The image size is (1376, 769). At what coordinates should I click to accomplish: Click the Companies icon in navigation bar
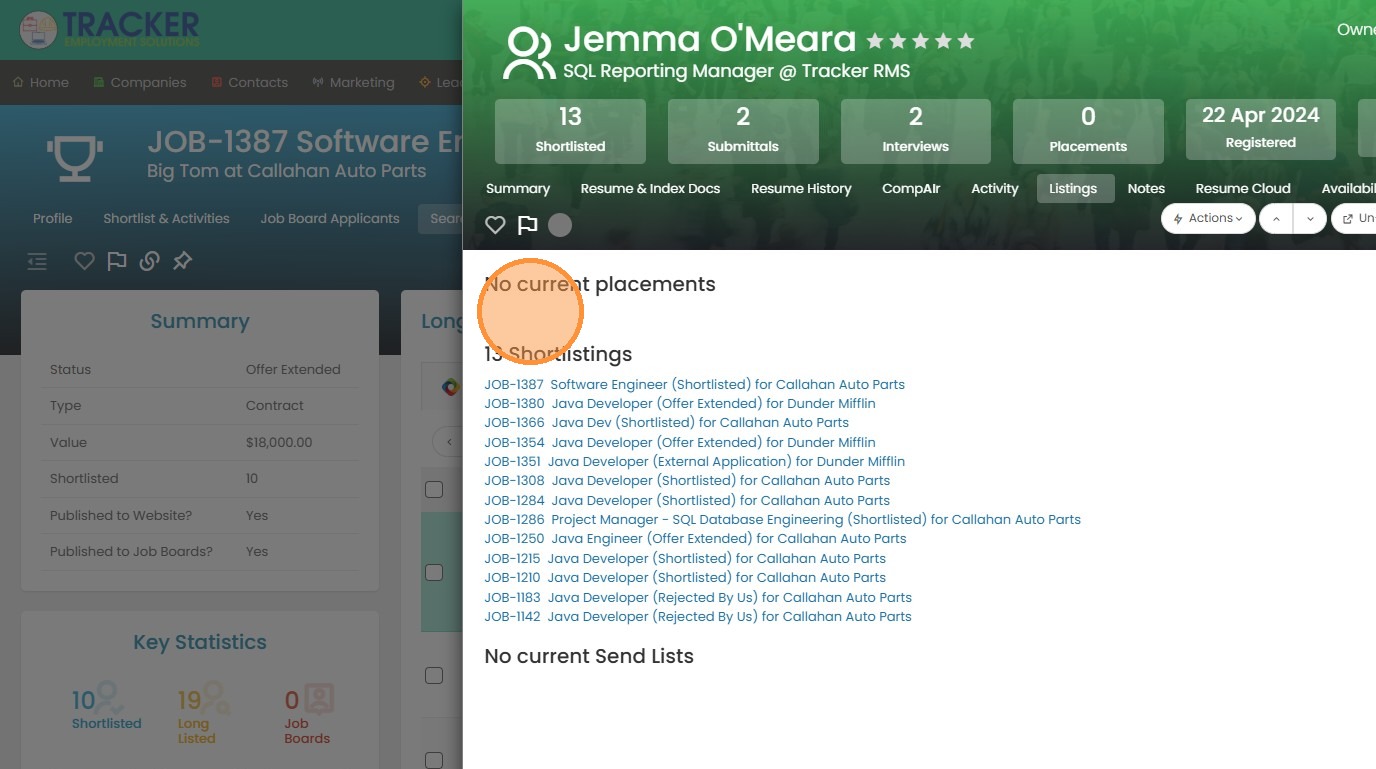[99, 82]
